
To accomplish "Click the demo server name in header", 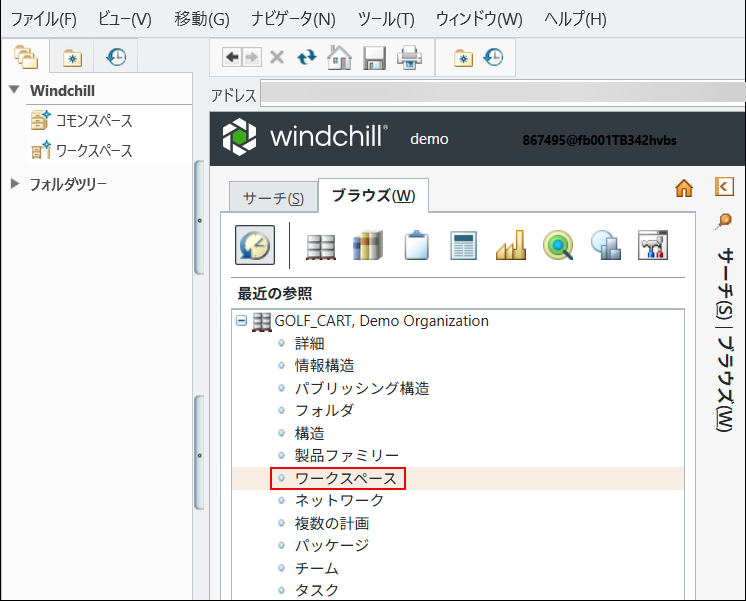I will [x=429, y=139].
